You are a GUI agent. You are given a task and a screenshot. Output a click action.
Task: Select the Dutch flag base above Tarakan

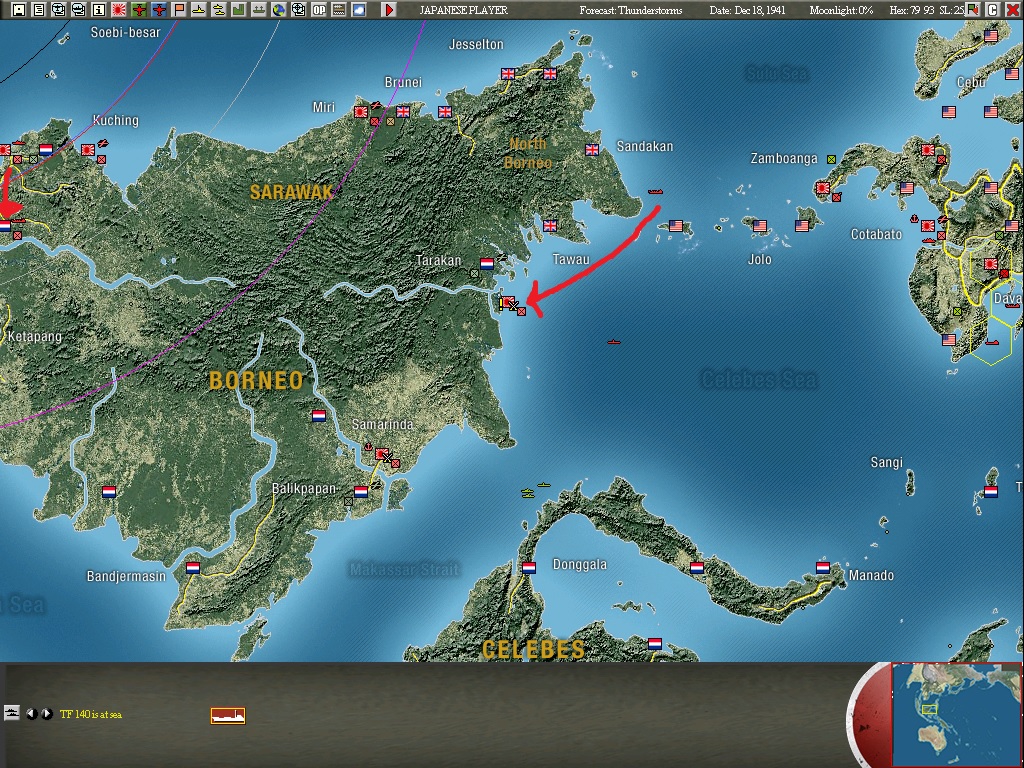487,264
